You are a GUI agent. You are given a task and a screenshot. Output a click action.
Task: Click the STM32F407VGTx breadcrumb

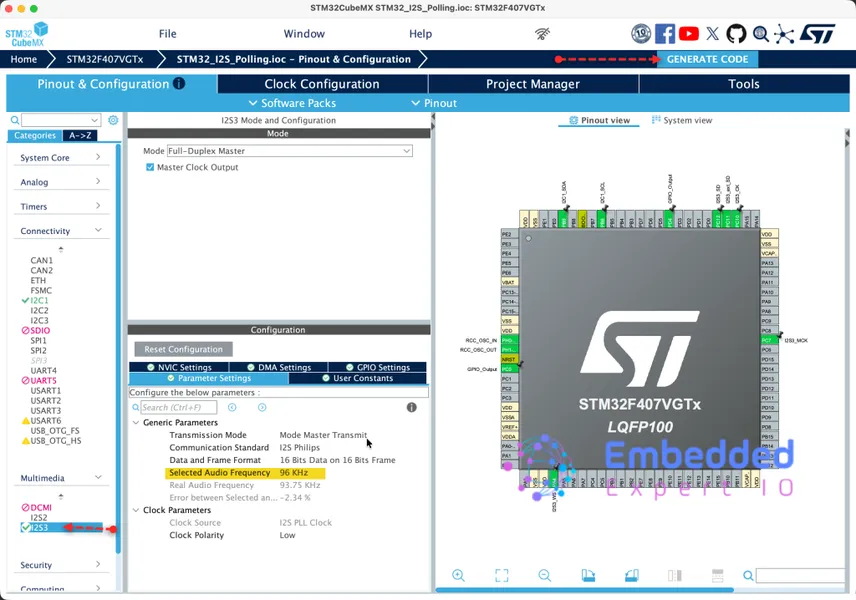pyautogui.click(x=105, y=59)
